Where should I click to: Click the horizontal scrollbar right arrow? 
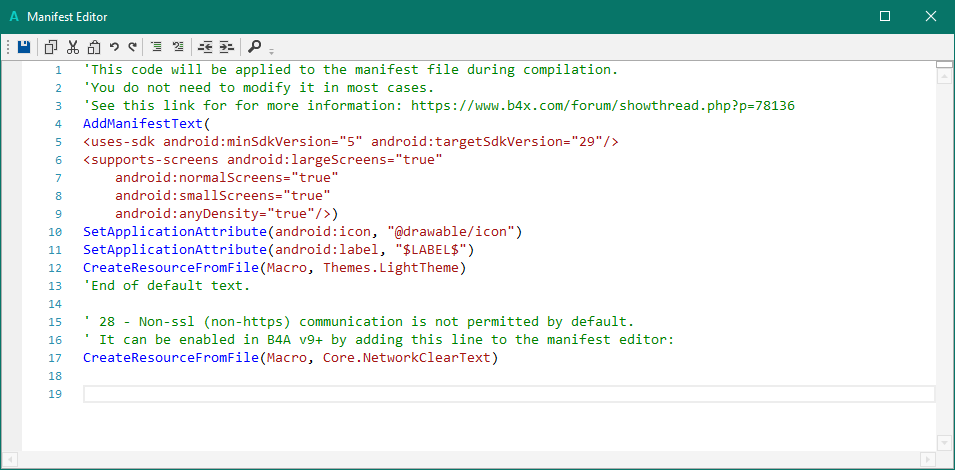[x=928, y=459]
